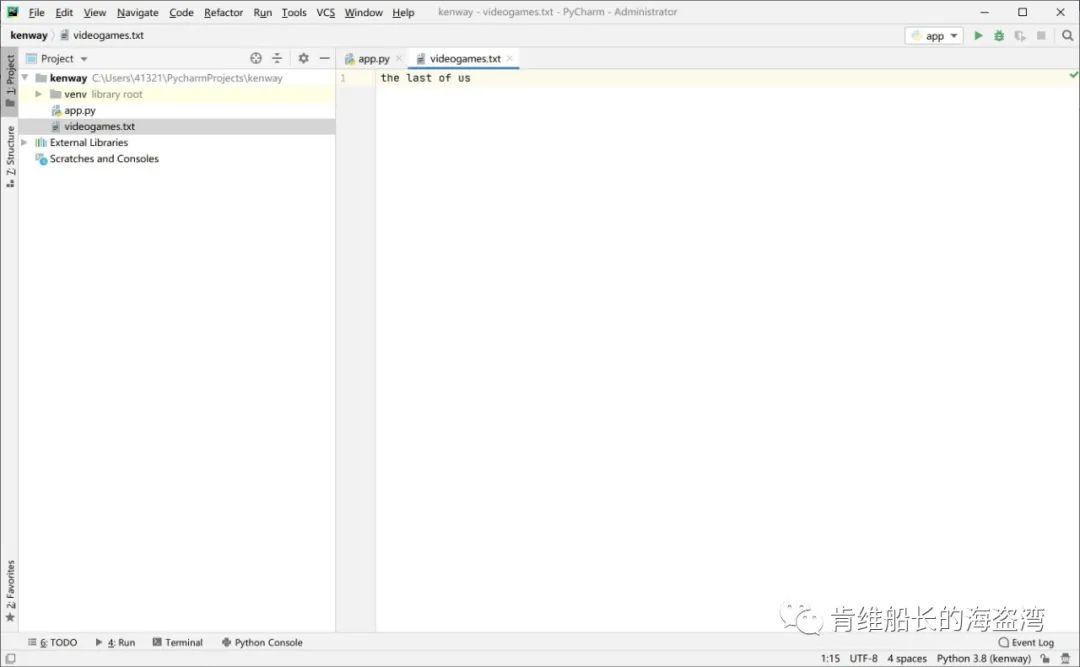This screenshot has width=1080, height=667.
Task: Open the Python 3.8 (kenway) interpreter selector
Action: point(984,659)
